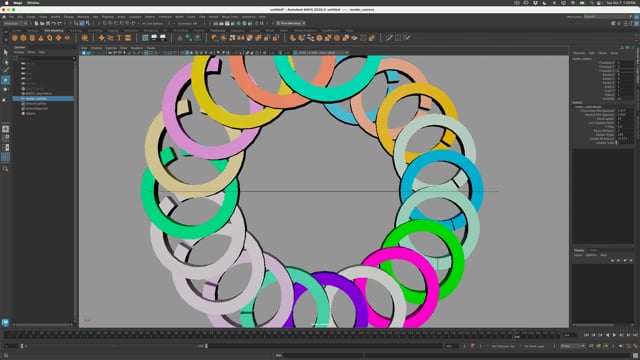Click the polygon Type (T) shelf icon
The width and height of the screenshot is (640, 360).
(x=119, y=38)
